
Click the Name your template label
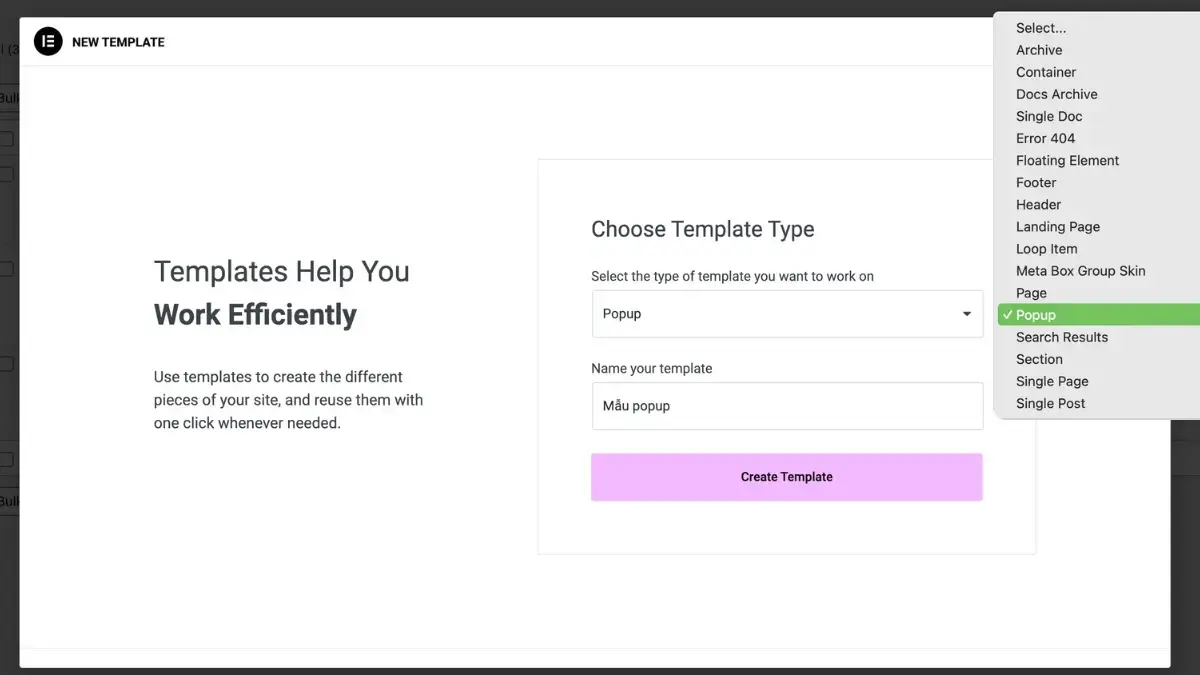(x=652, y=368)
